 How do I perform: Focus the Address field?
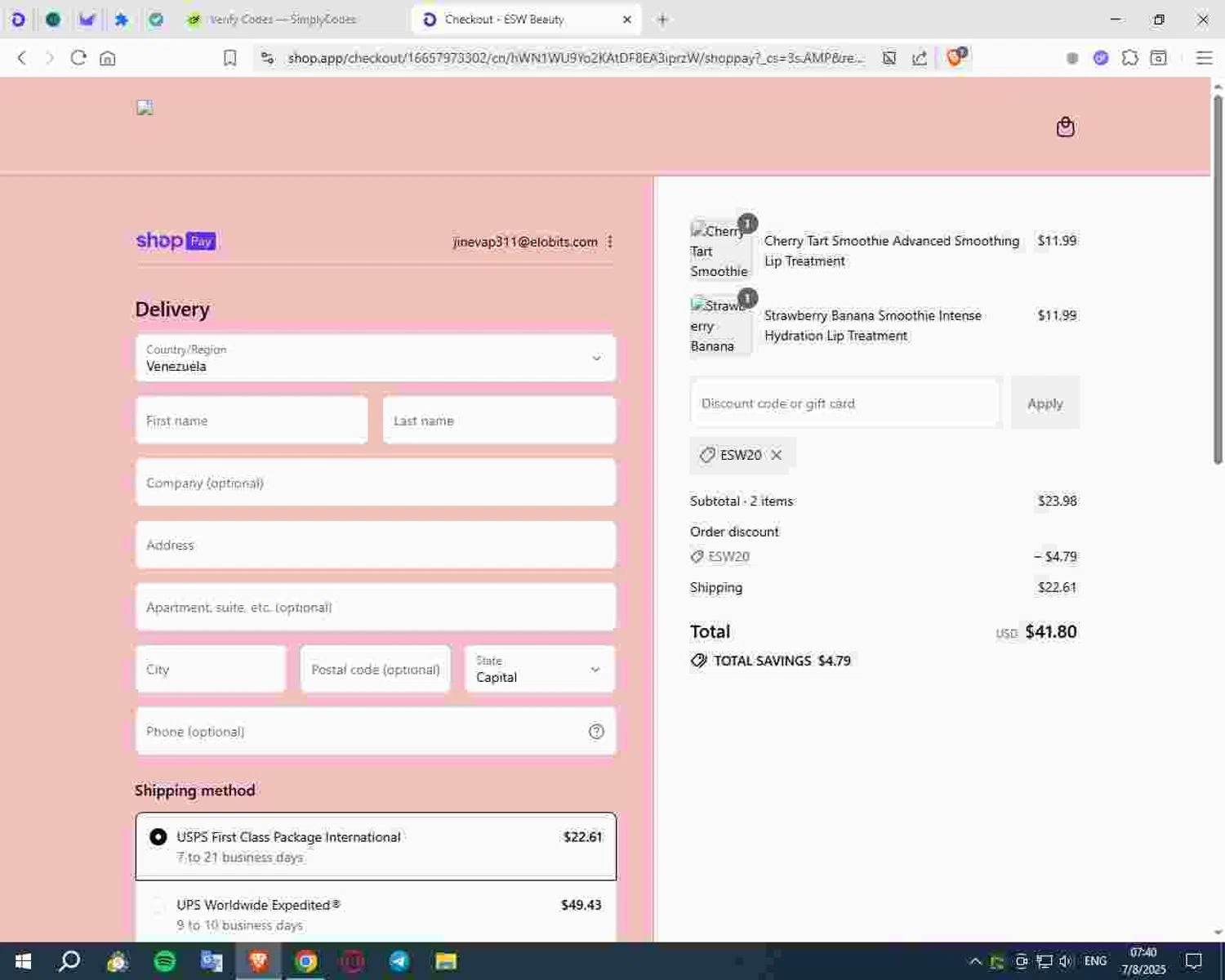(x=376, y=545)
